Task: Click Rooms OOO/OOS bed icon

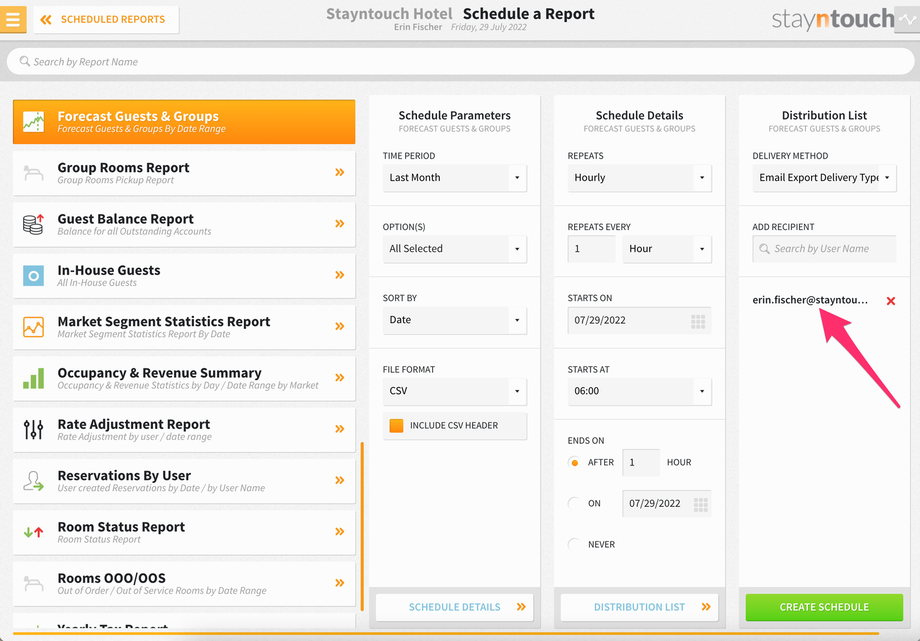Action: 33,583
